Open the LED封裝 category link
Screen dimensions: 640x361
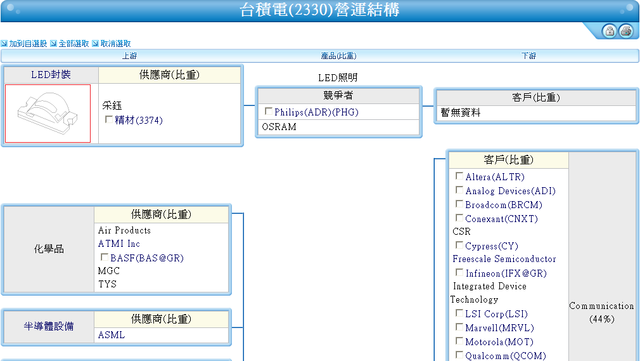click(51, 75)
